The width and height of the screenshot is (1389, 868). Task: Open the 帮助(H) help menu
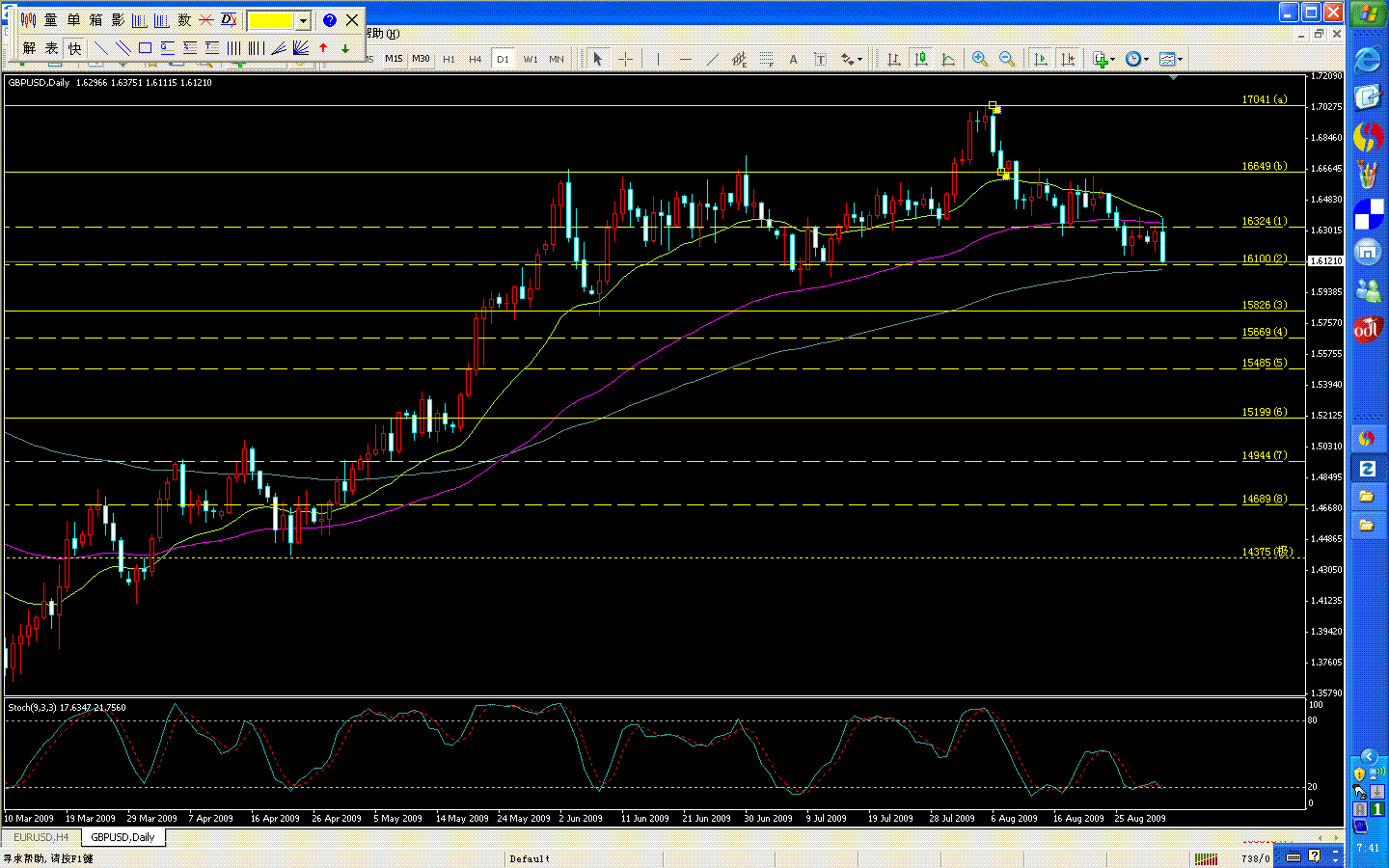pyautogui.click(x=383, y=34)
